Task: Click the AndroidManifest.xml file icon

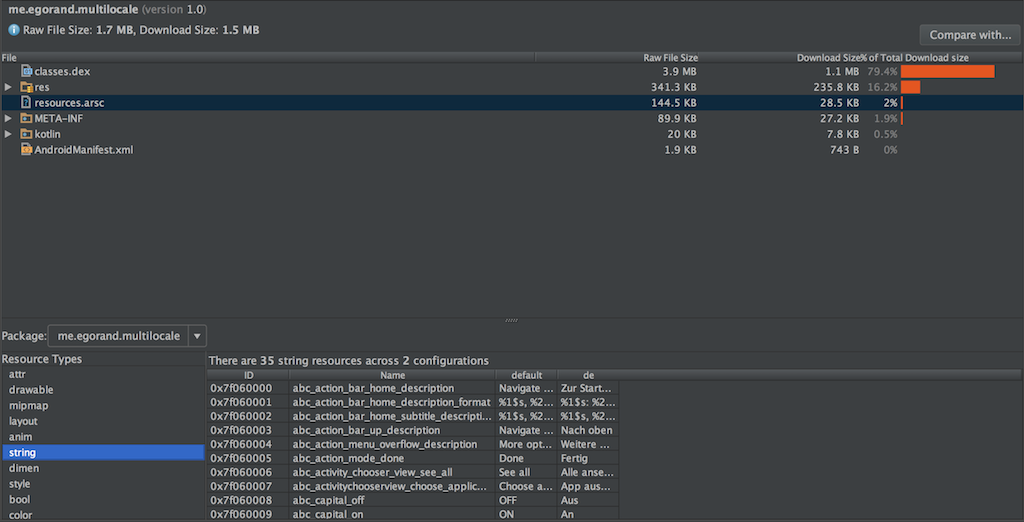Action: (x=27, y=150)
